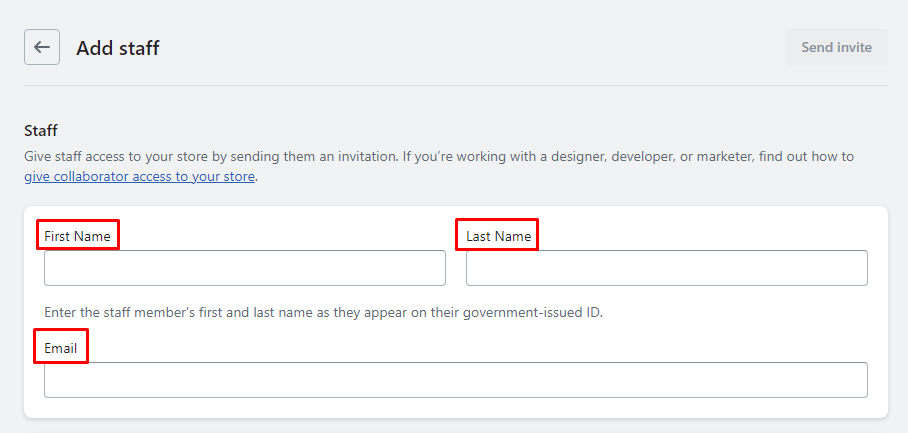Click the divider line below the page header
The image size is (908, 433).
(x=455, y=86)
